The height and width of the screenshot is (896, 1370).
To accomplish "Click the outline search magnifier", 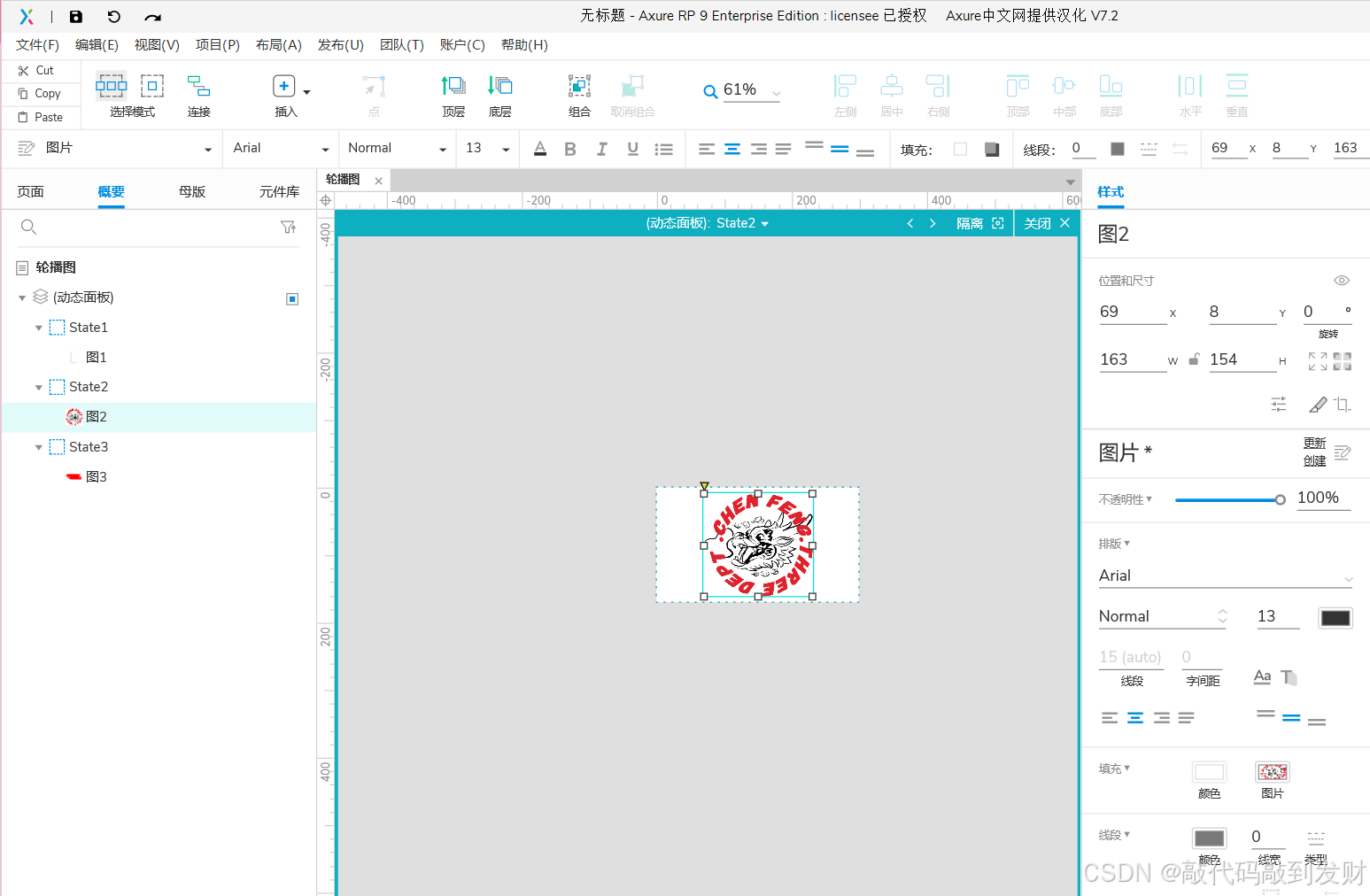I will click(x=28, y=228).
